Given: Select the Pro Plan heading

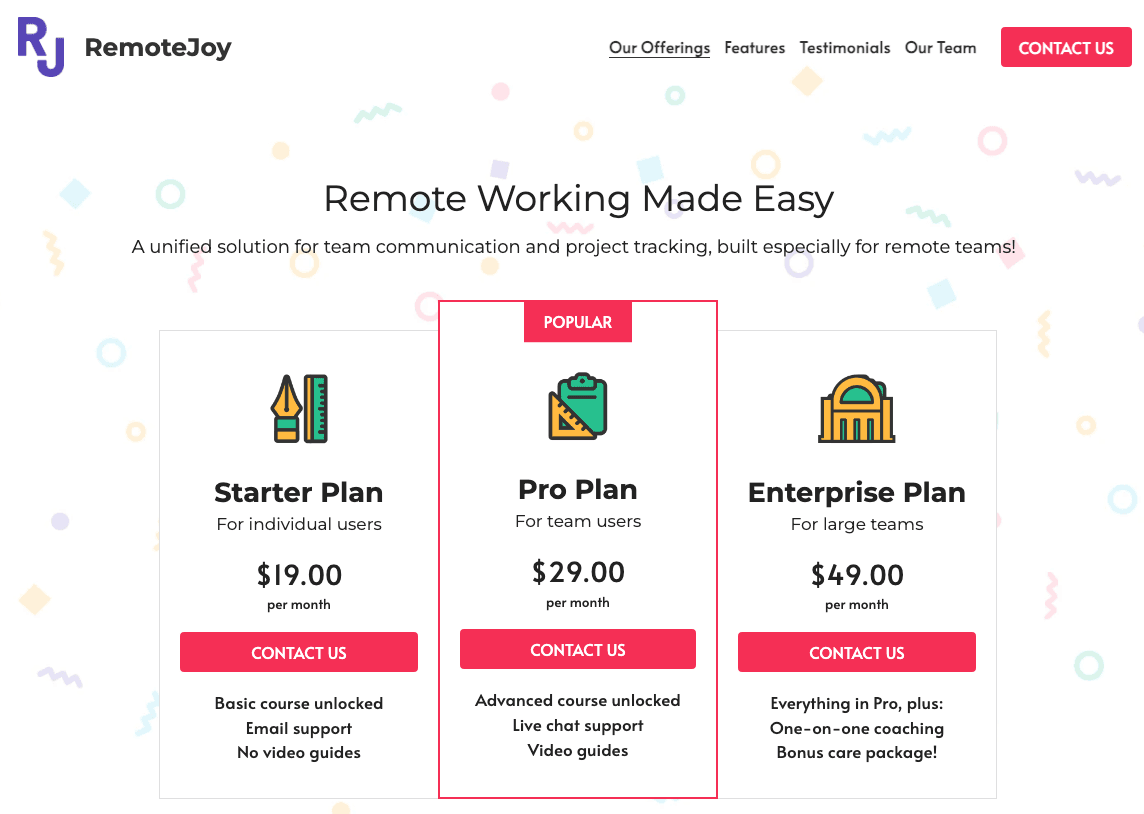Looking at the screenshot, I should tap(578, 489).
